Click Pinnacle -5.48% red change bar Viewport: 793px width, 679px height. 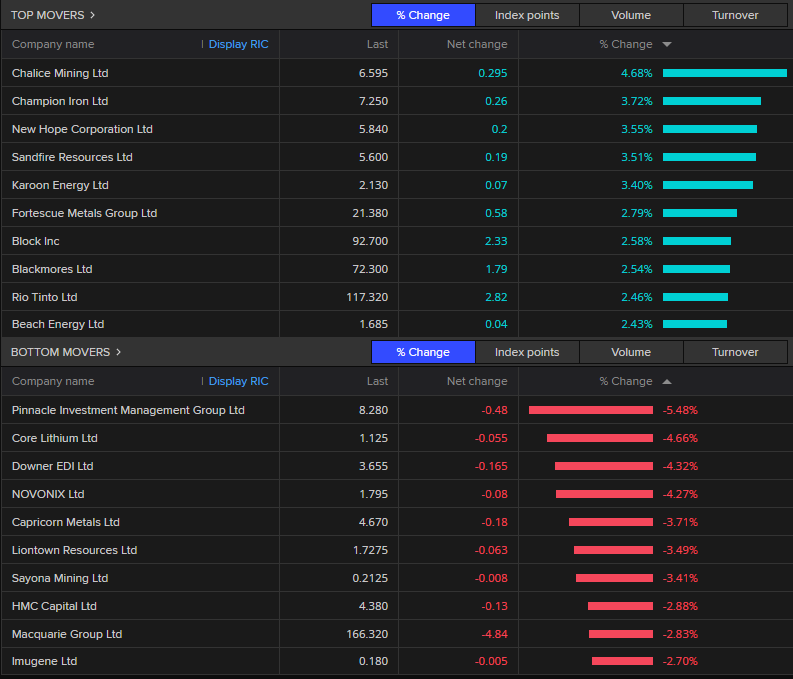tap(591, 410)
